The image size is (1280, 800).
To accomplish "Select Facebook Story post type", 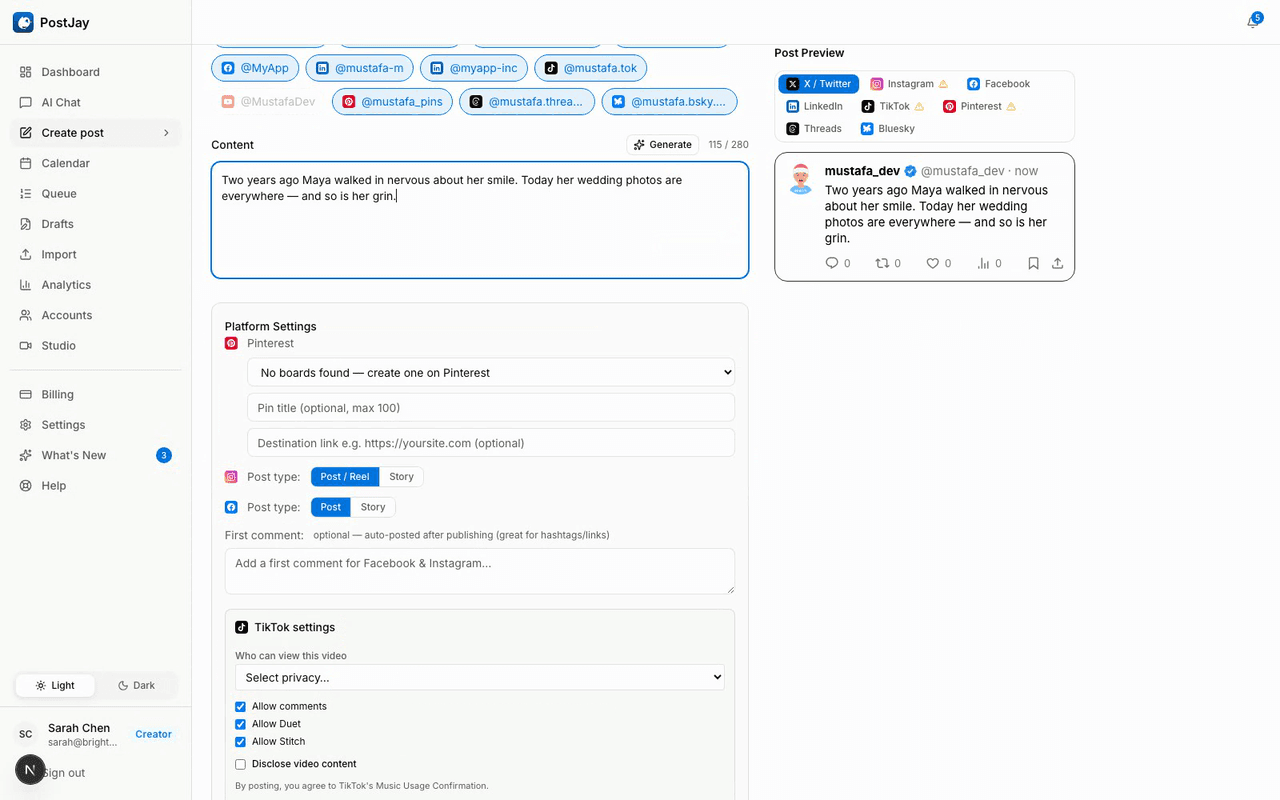I will (x=373, y=507).
